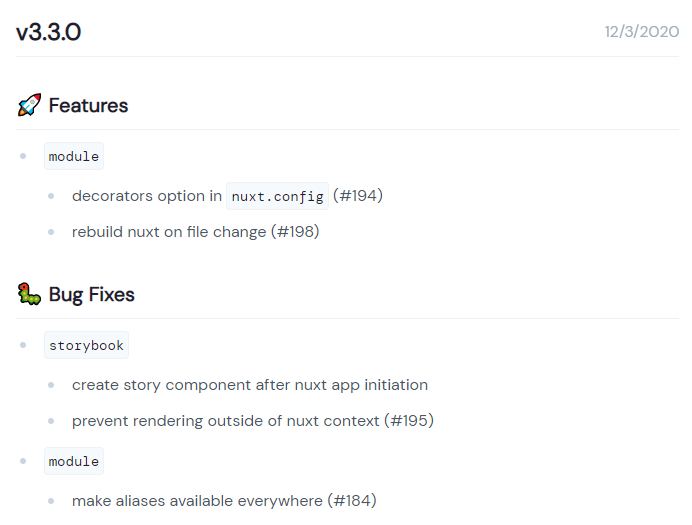
Task: Open issue #198 reference
Action: [295, 232]
